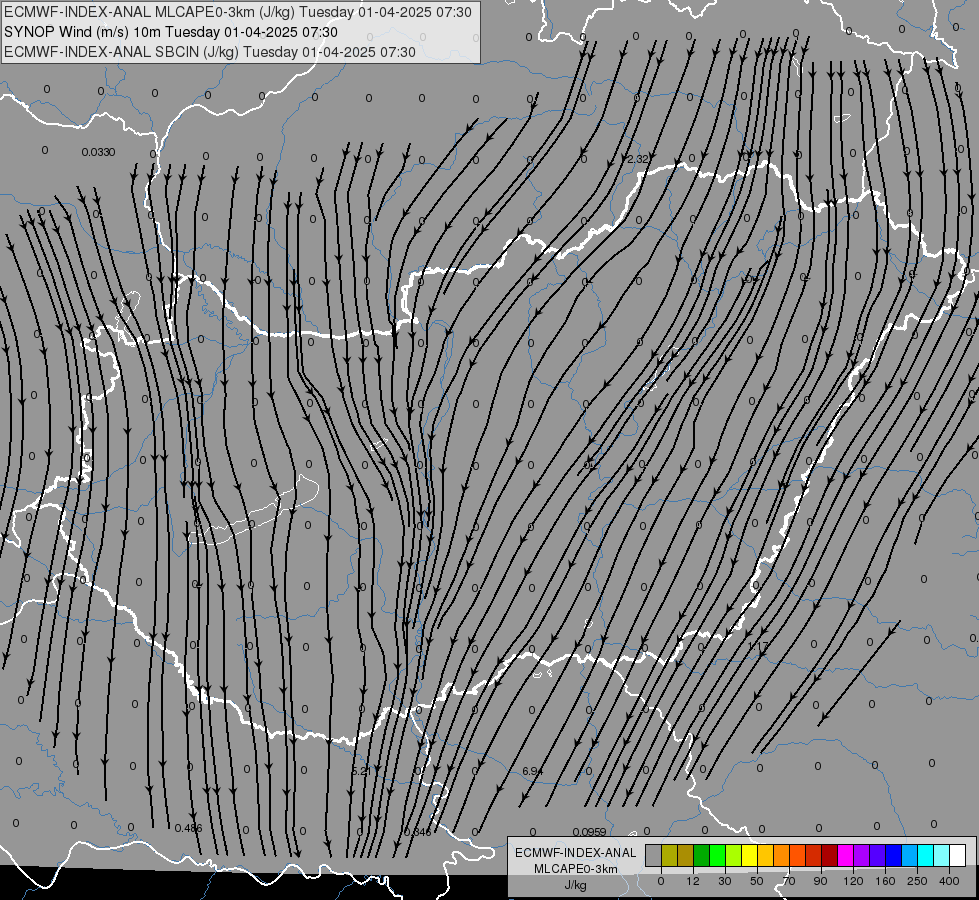Click the 0.486 value on the map

point(189,828)
